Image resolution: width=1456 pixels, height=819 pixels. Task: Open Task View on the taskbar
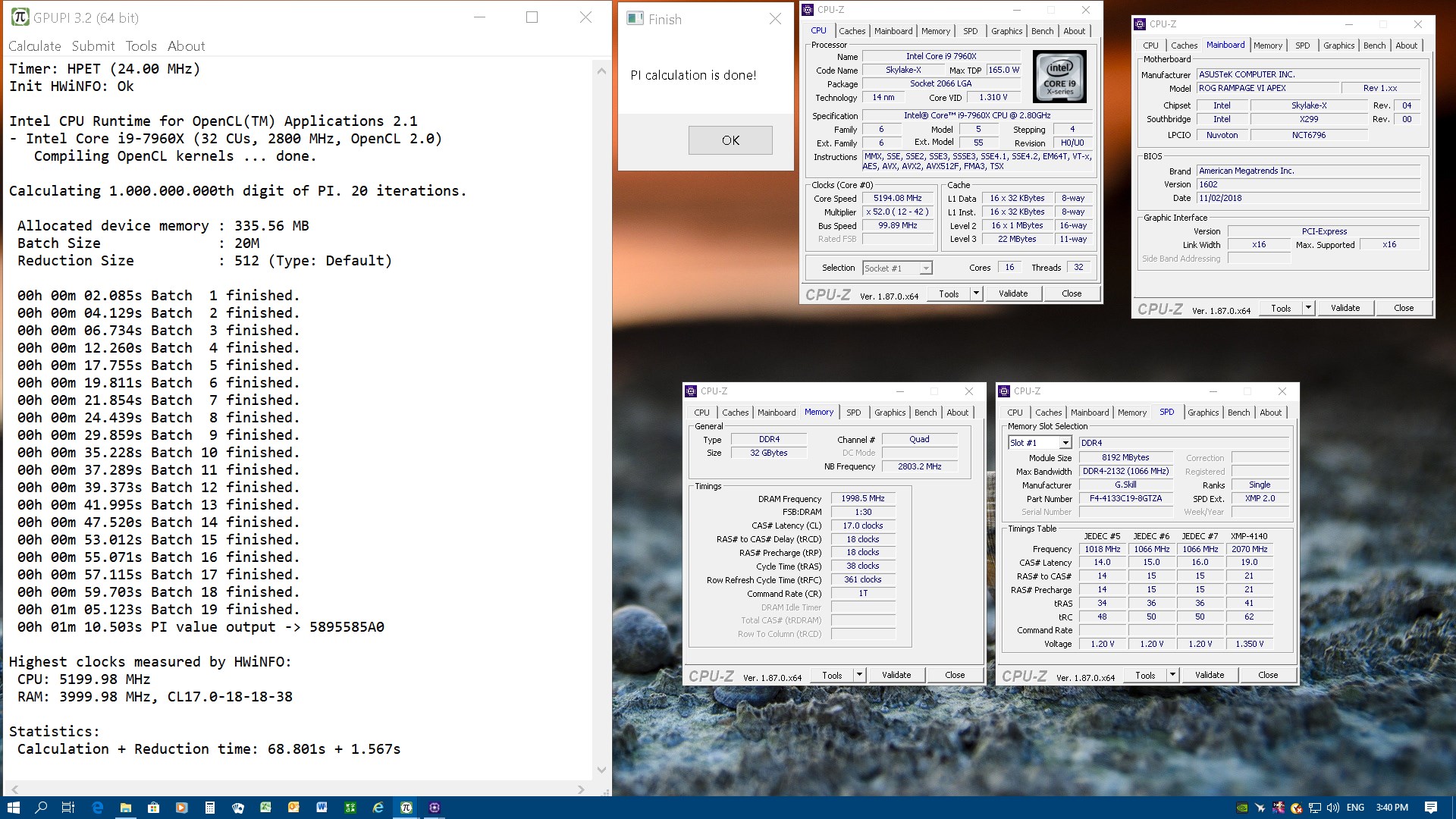click(68, 808)
